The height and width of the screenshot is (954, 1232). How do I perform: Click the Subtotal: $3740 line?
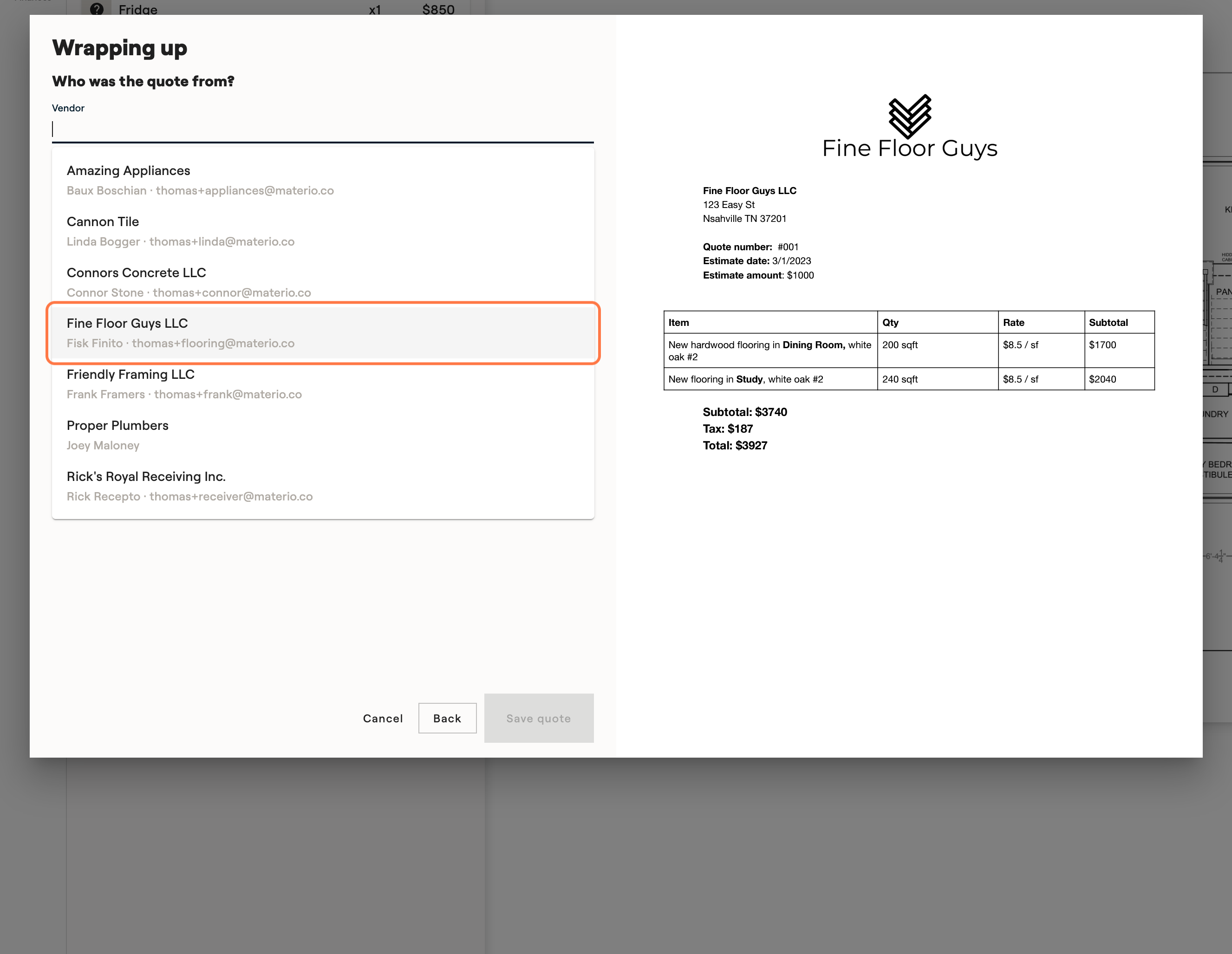(x=744, y=412)
